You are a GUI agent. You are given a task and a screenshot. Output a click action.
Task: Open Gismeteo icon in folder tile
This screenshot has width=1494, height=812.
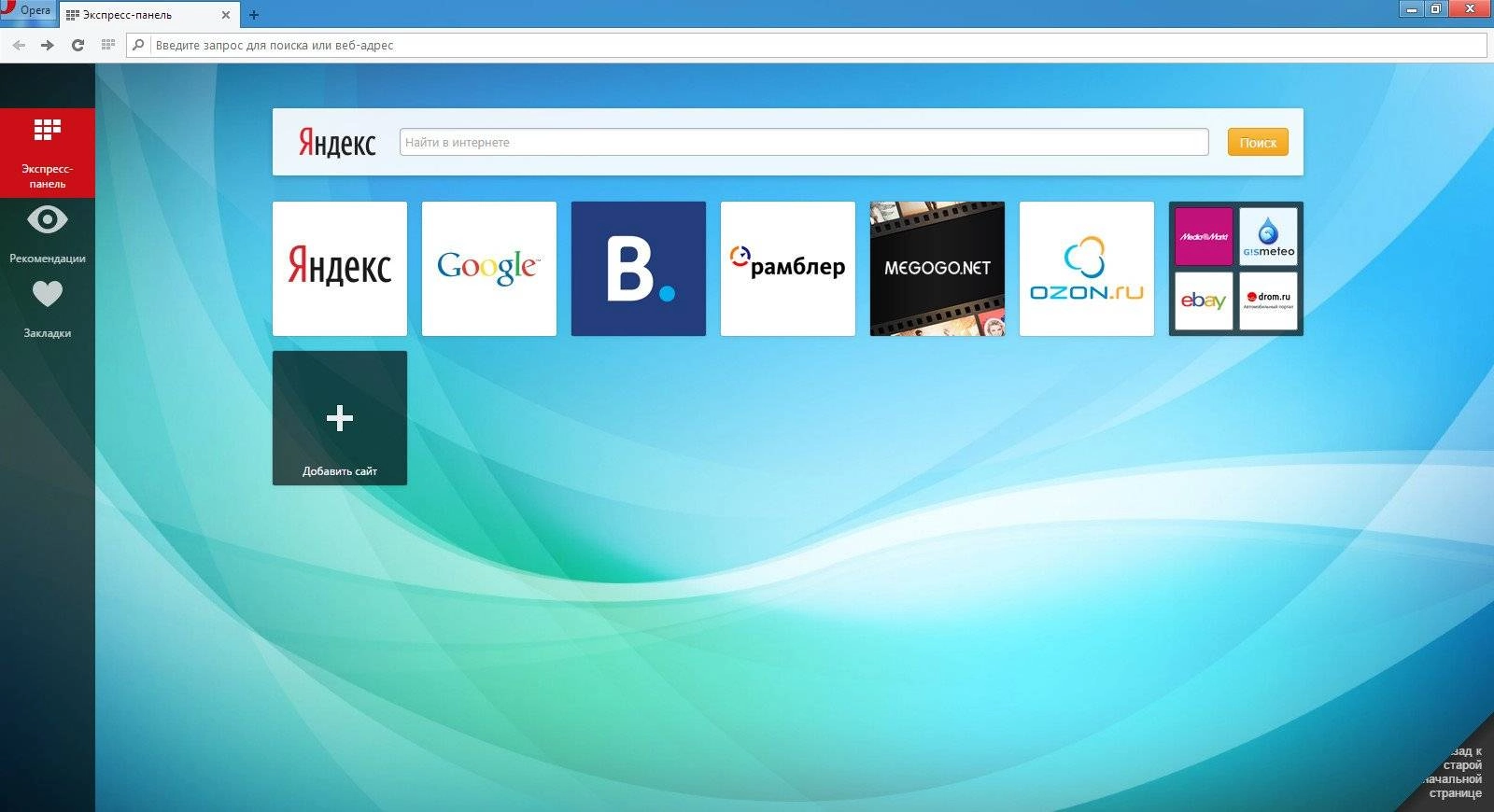coord(1268,236)
